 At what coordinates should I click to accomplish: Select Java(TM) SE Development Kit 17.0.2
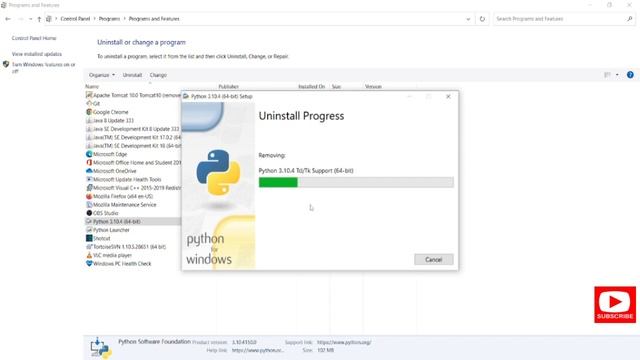tap(133, 137)
